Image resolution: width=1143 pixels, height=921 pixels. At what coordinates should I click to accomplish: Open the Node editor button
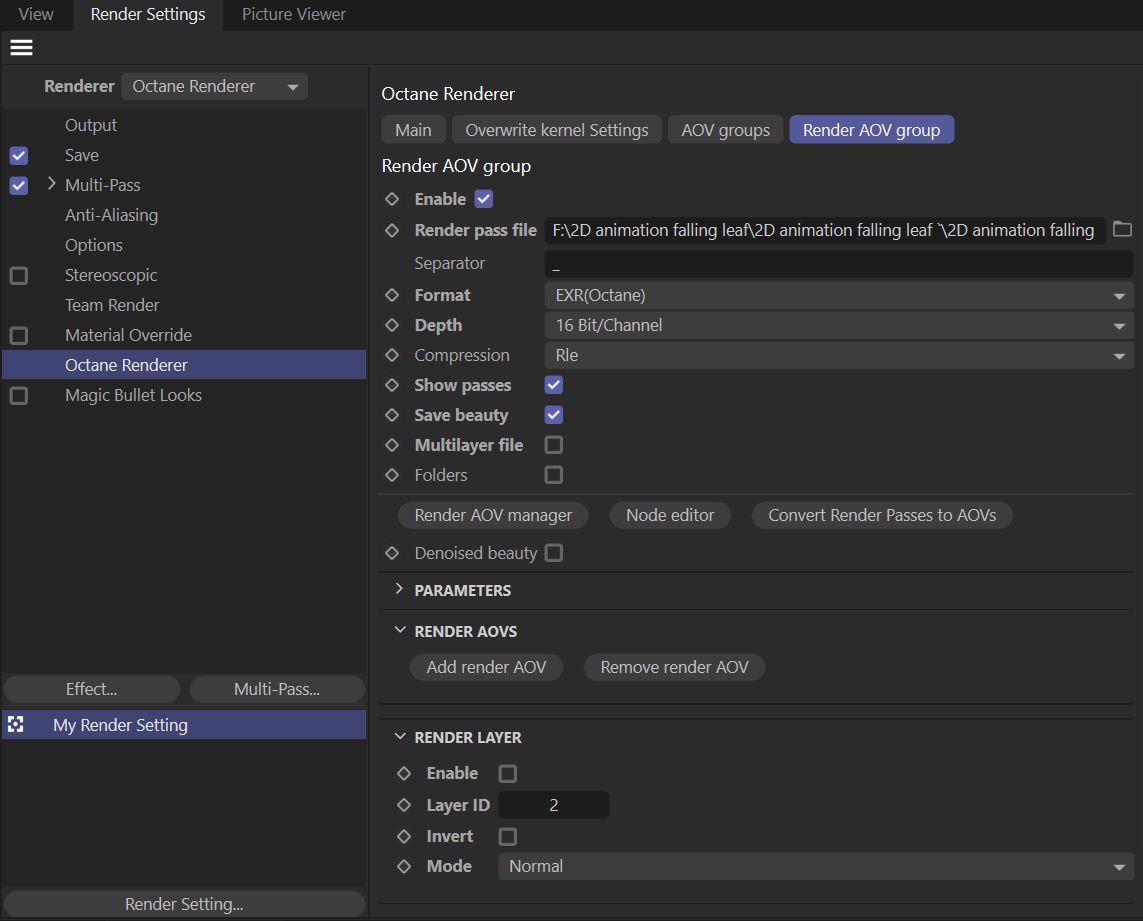670,515
